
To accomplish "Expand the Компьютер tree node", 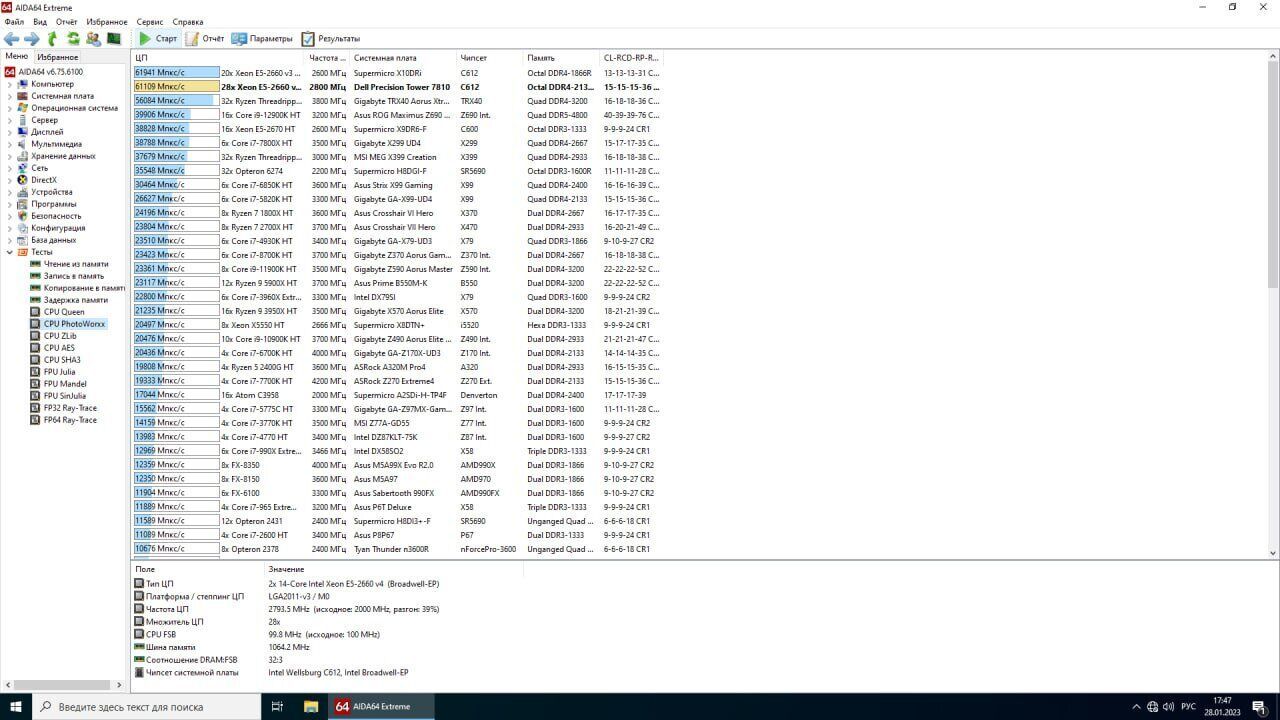I will (x=10, y=84).
